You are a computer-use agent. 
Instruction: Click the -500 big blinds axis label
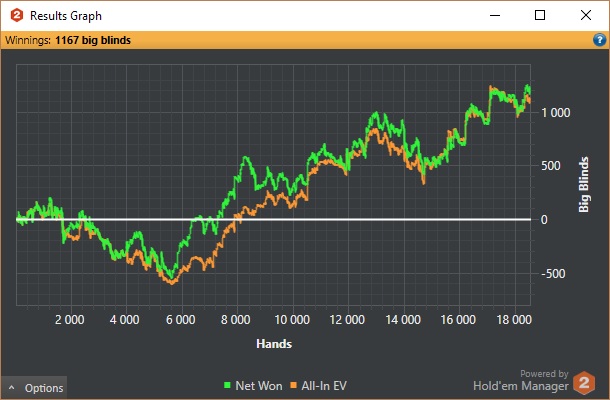[x=553, y=274]
